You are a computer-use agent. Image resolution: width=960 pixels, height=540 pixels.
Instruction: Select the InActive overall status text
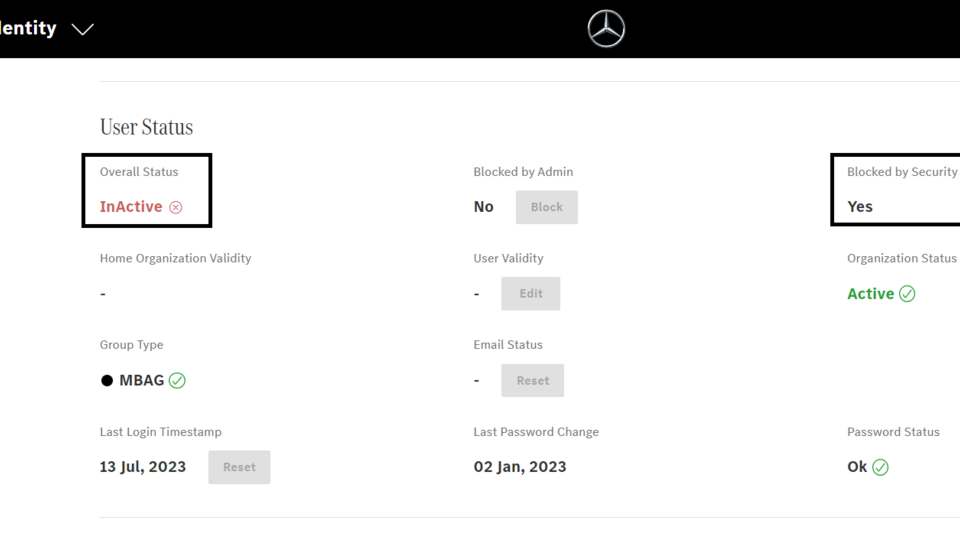point(131,207)
